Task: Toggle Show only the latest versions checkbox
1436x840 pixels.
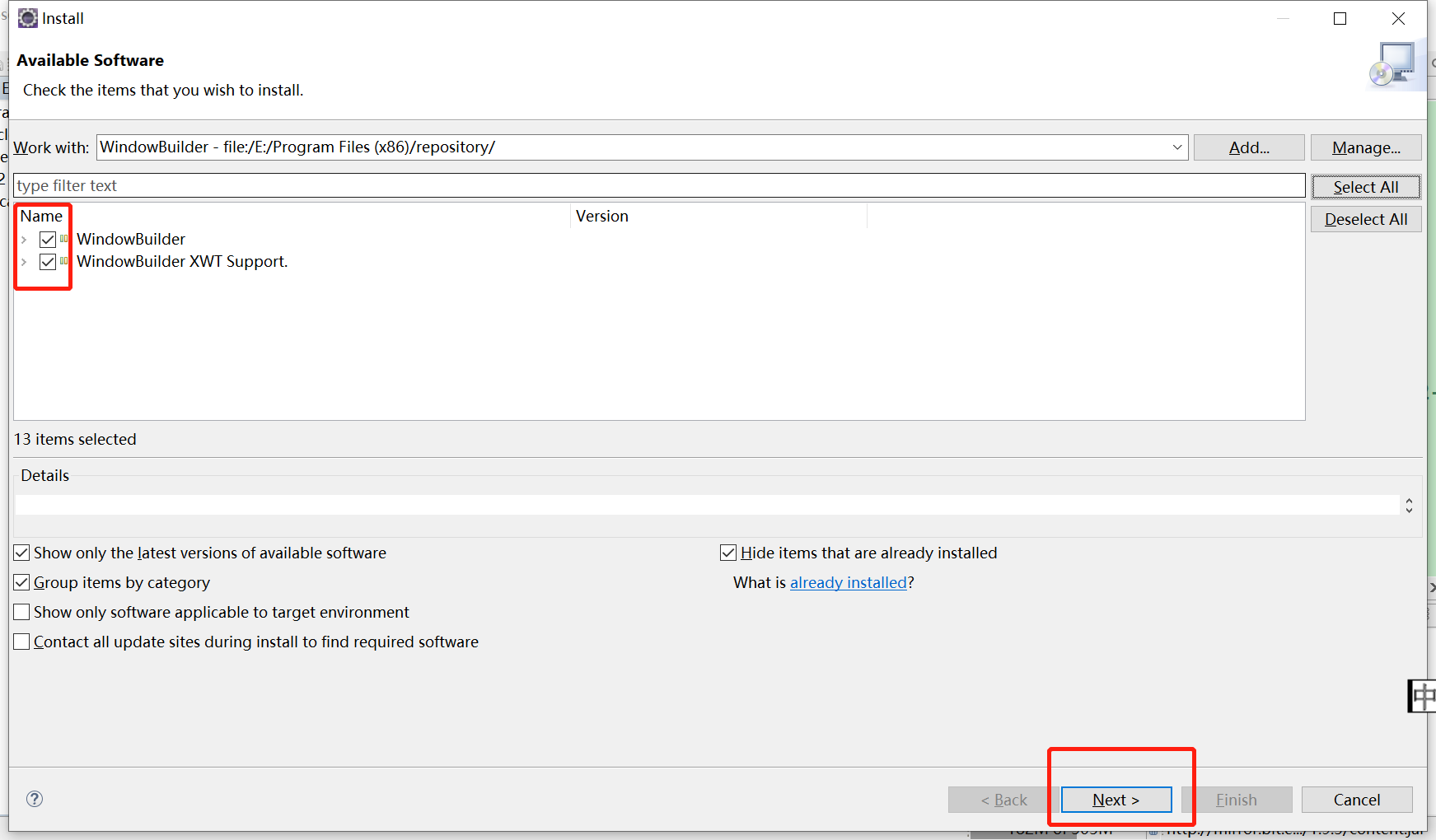Action: pos(22,553)
